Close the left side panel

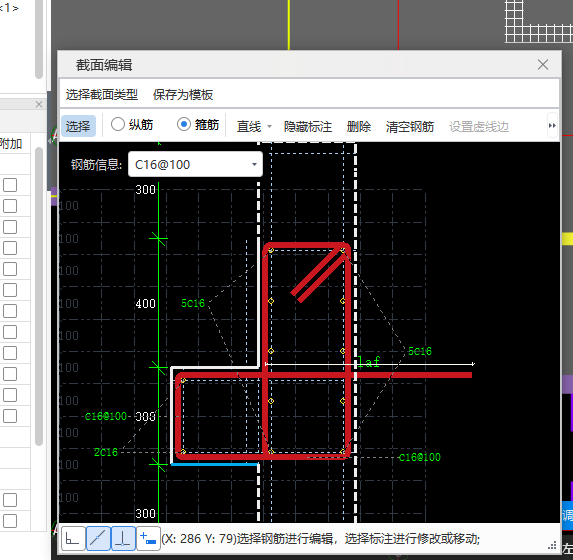click(x=39, y=104)
